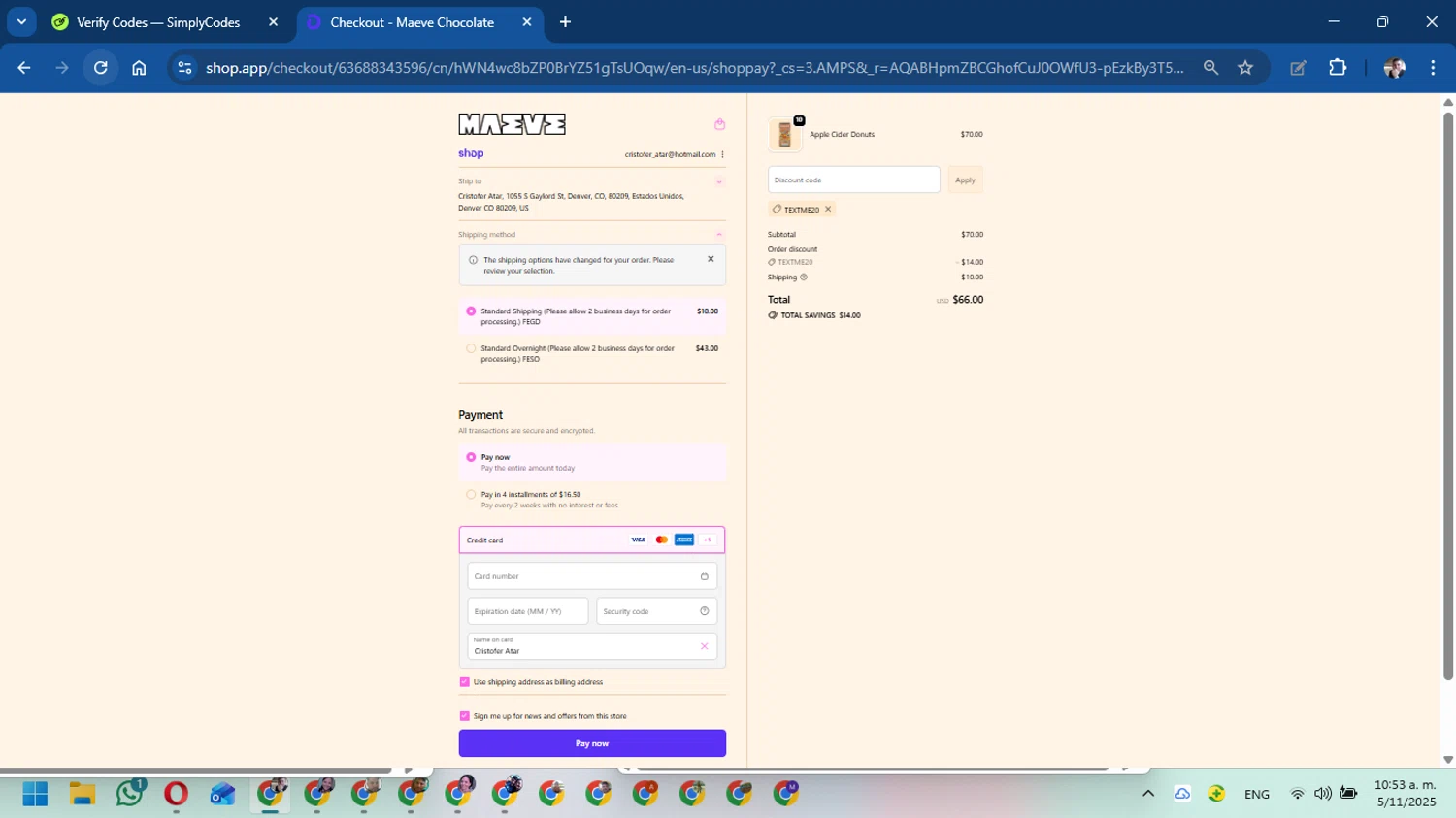This screenshot has height=818, width=1456.
Task: Bookmark this page with star icon
Action: (x=1245, y=68)
